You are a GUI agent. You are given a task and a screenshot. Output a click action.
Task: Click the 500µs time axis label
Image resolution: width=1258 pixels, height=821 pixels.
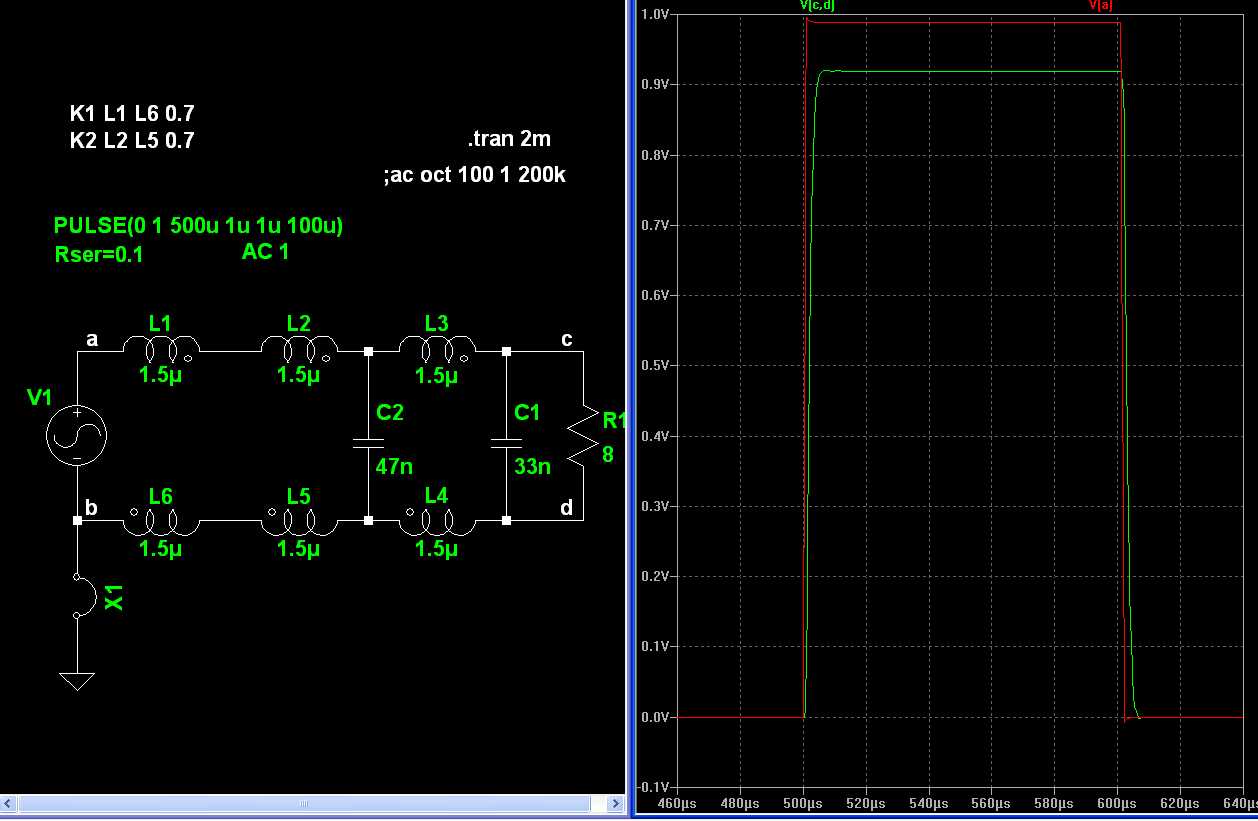tap(803, 804)
